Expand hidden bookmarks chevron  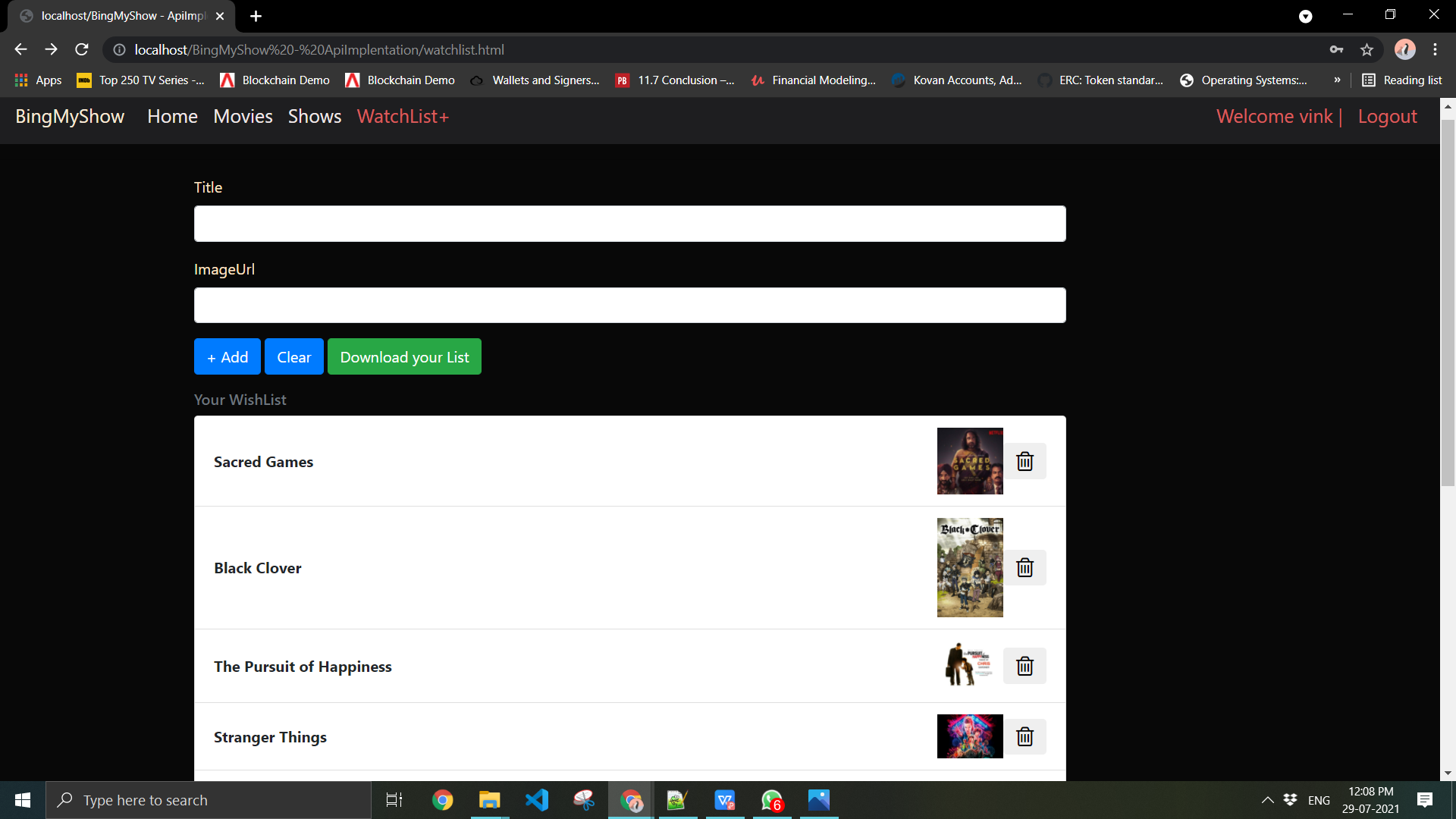tap(1337, 80)
